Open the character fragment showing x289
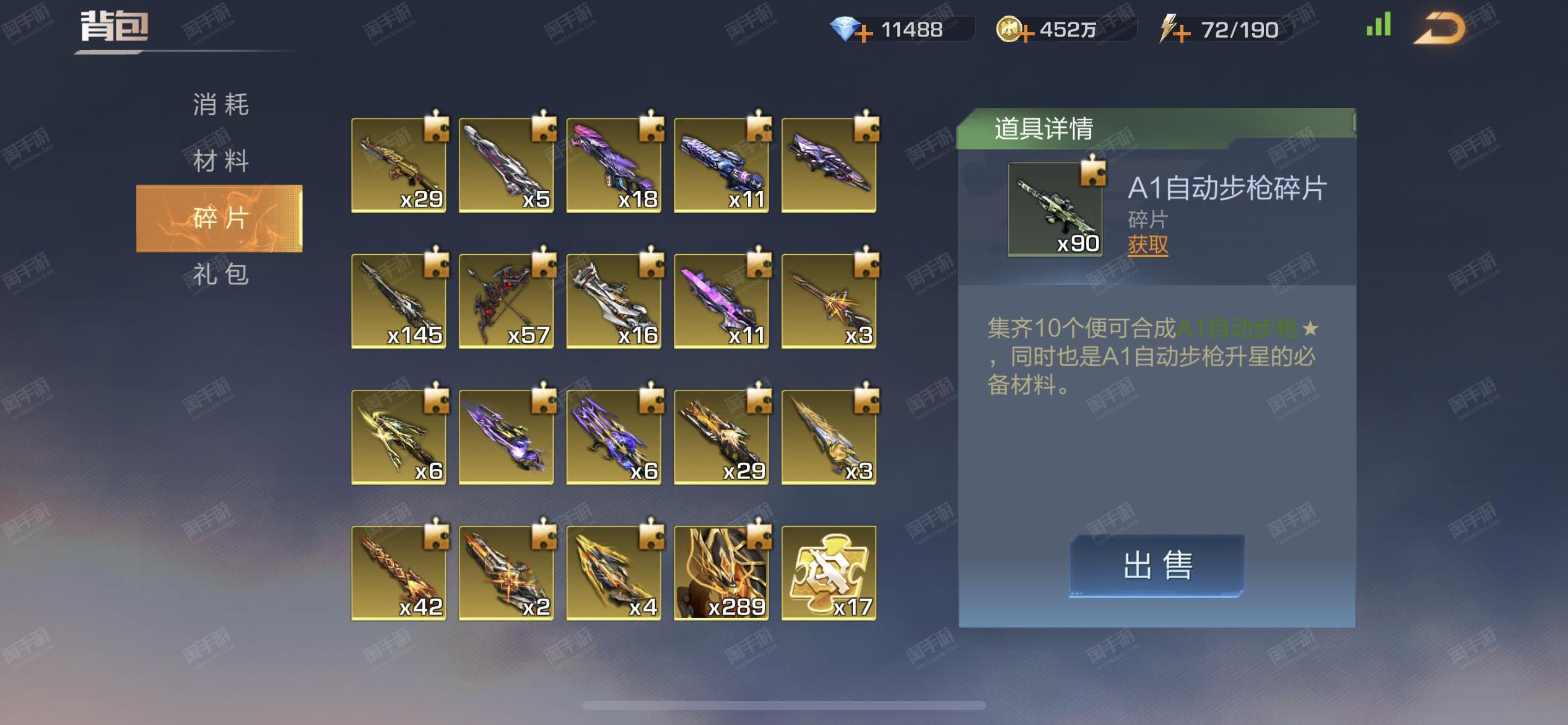The image size is (1568, 725). 721,573
